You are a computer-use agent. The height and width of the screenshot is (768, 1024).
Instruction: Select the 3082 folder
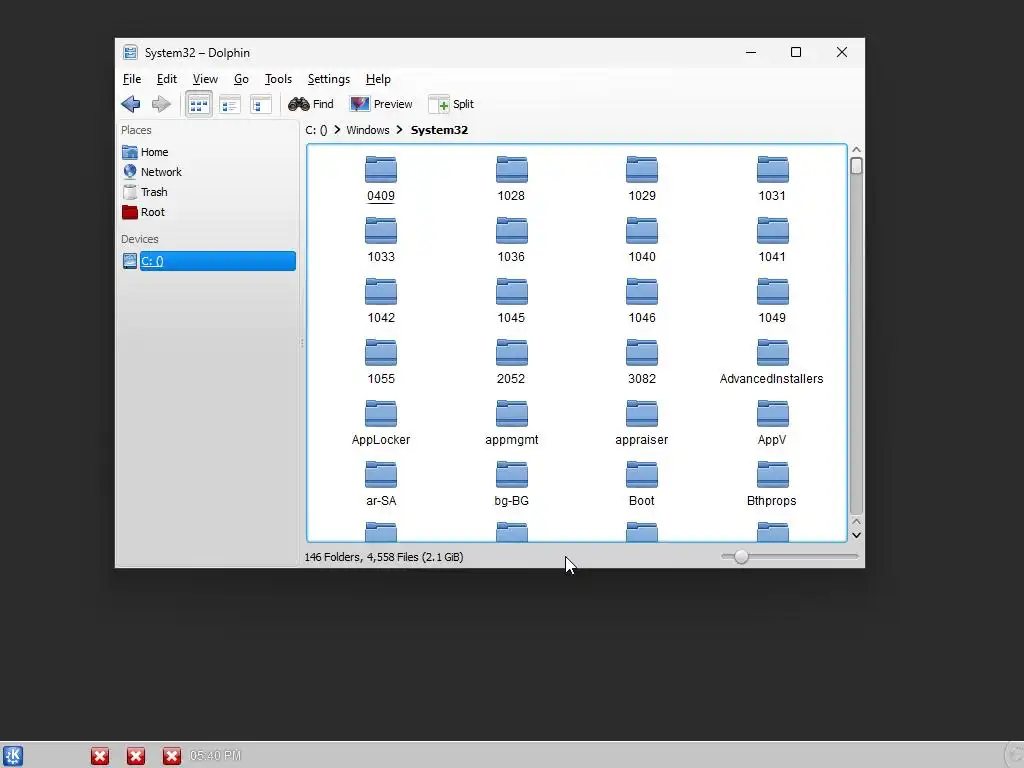tap(642, 362)
